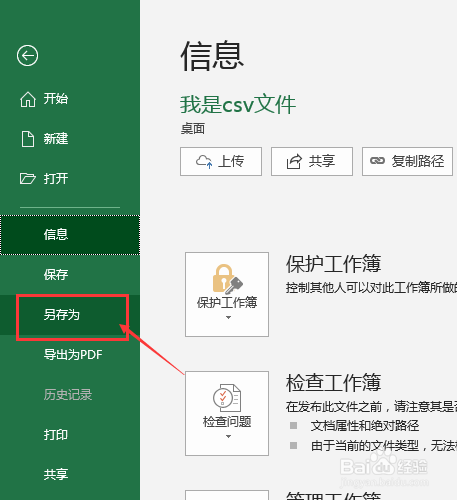Click the blank page icon beside 新建
Viewport: 457px width, 500px height.
click(28, 139)
